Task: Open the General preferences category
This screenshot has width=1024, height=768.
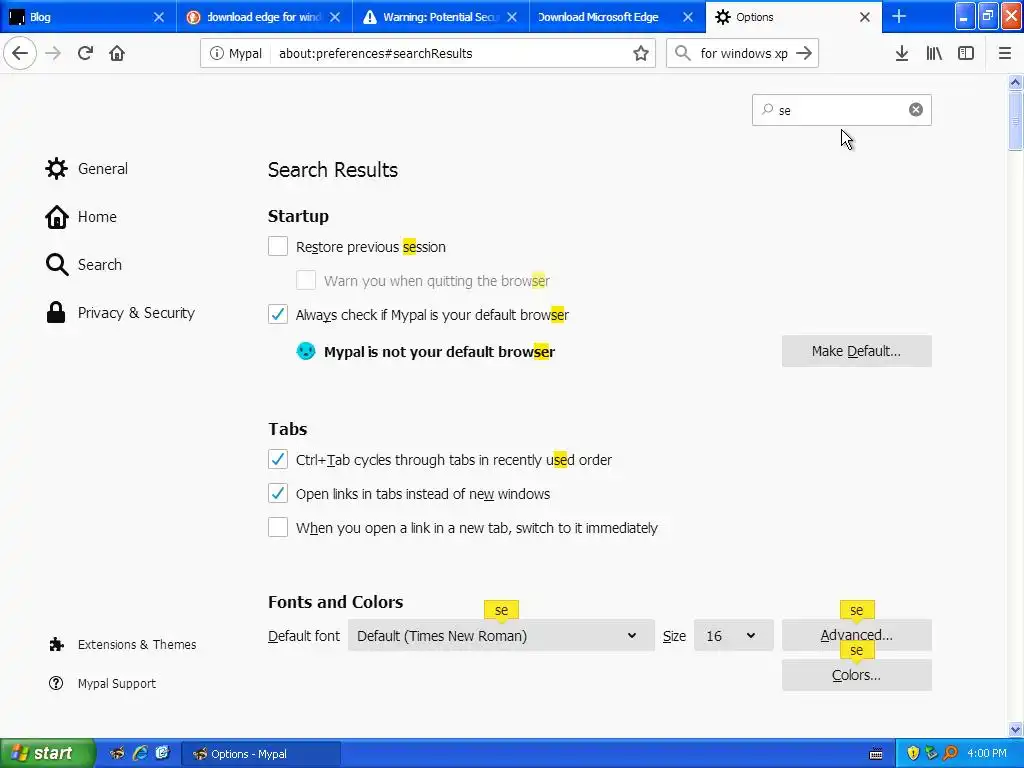Action: point(87,168)
